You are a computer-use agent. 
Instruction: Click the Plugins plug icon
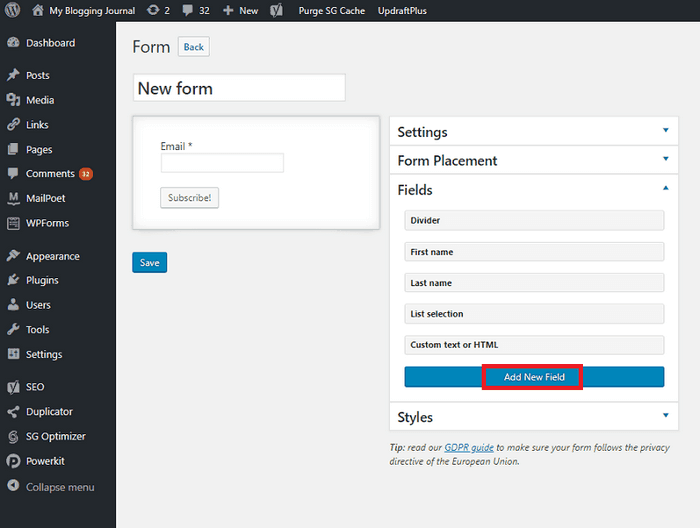point(13,280)
